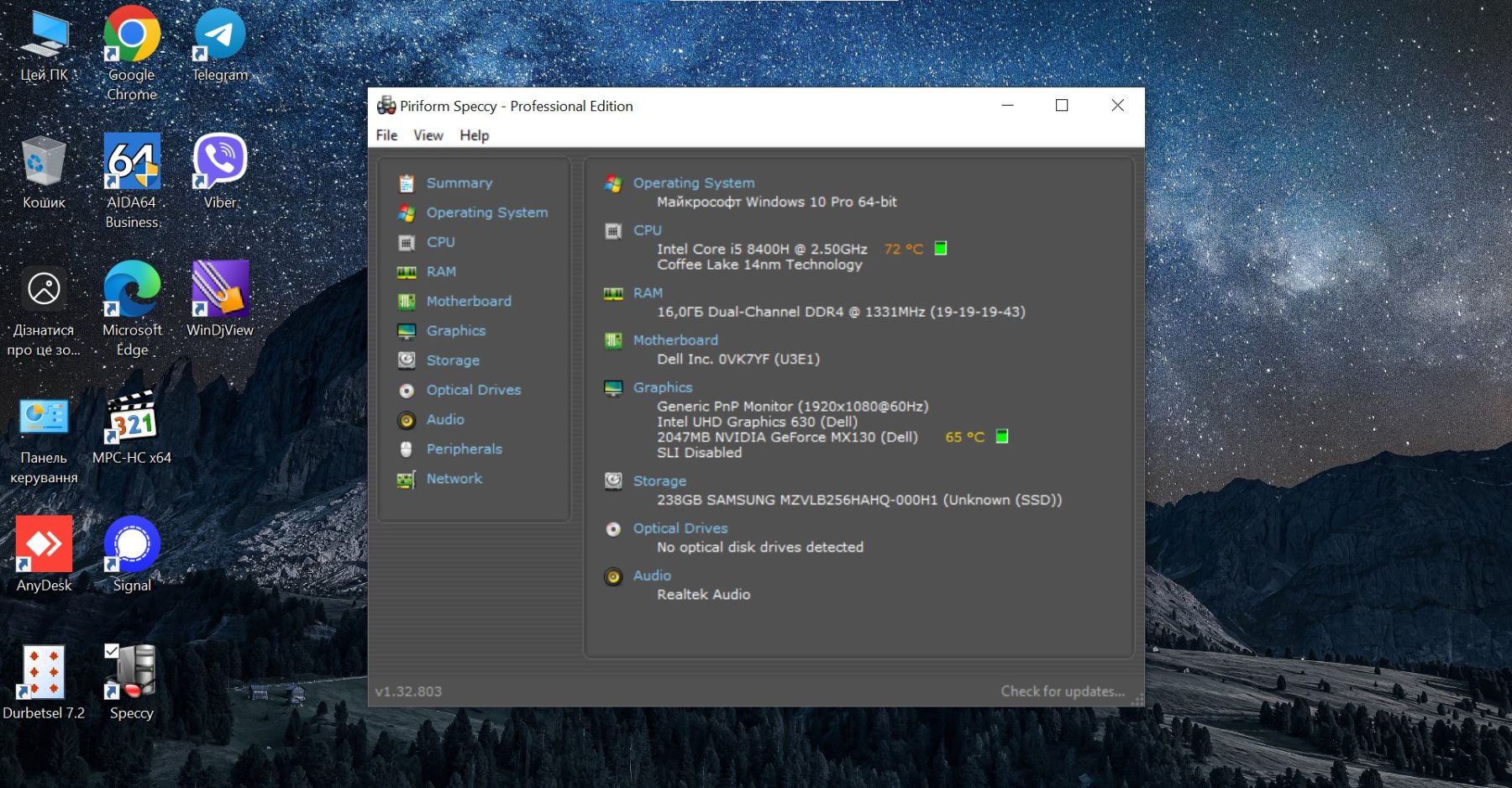Viewport: 1512px width, 788px height.
Task: Select the AnyDesk desktop shortcut
Action: click(x=44, y=554)
